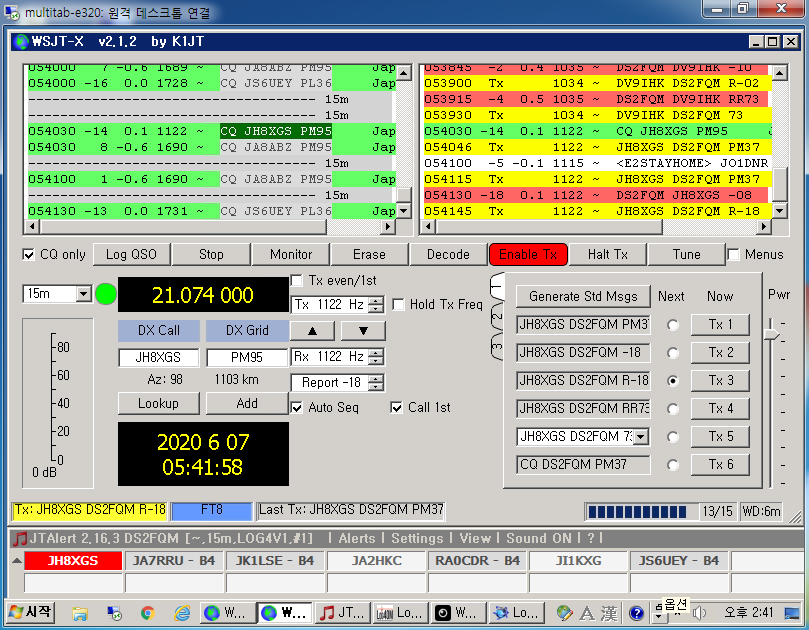Toggle the CQ only checkbox
The image size is (809, 630).
click(x=29, y=254)
